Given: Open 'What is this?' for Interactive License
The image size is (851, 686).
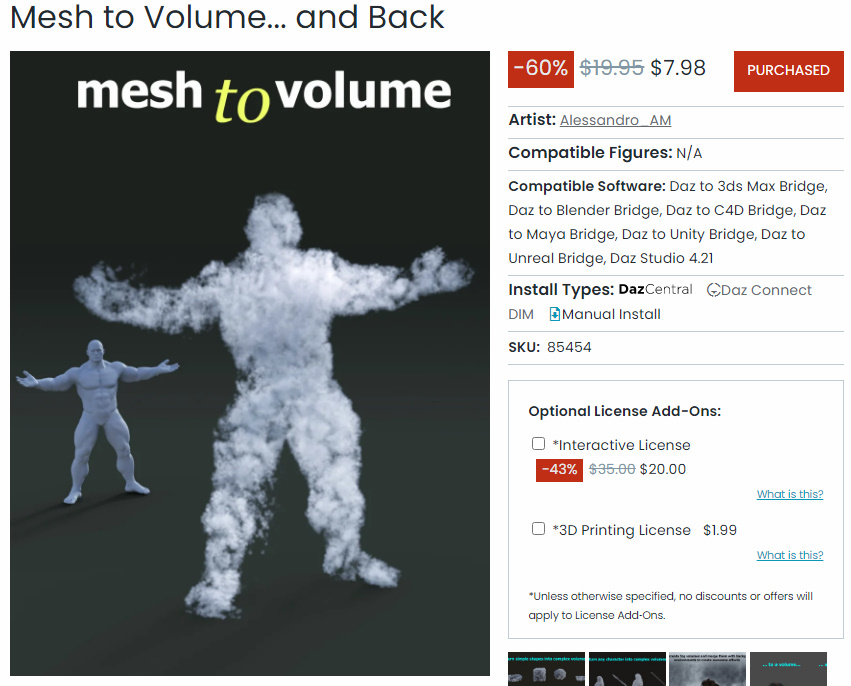Looking at the screenshot, I should click(790, 494).
